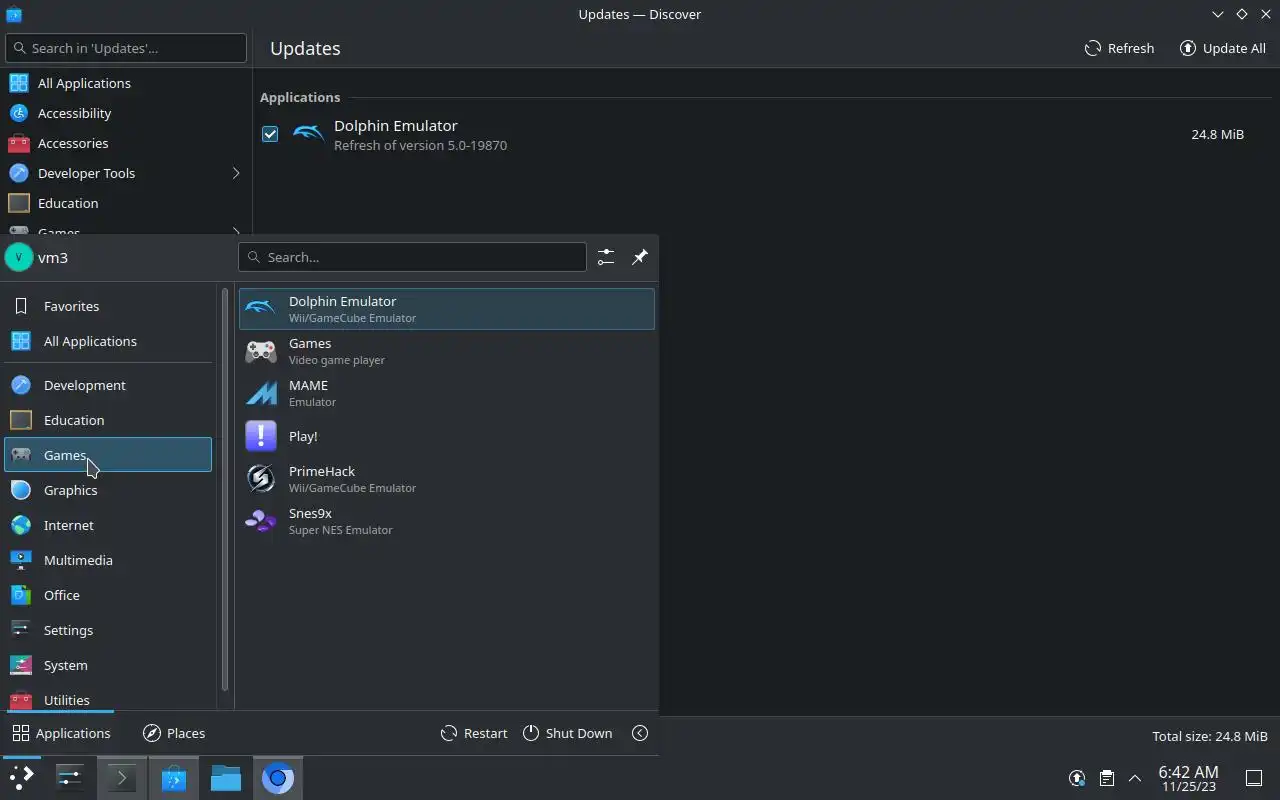1280x800 pixels.
Task: Open the Multimedia category in launcher
Action: pos(108,560)
